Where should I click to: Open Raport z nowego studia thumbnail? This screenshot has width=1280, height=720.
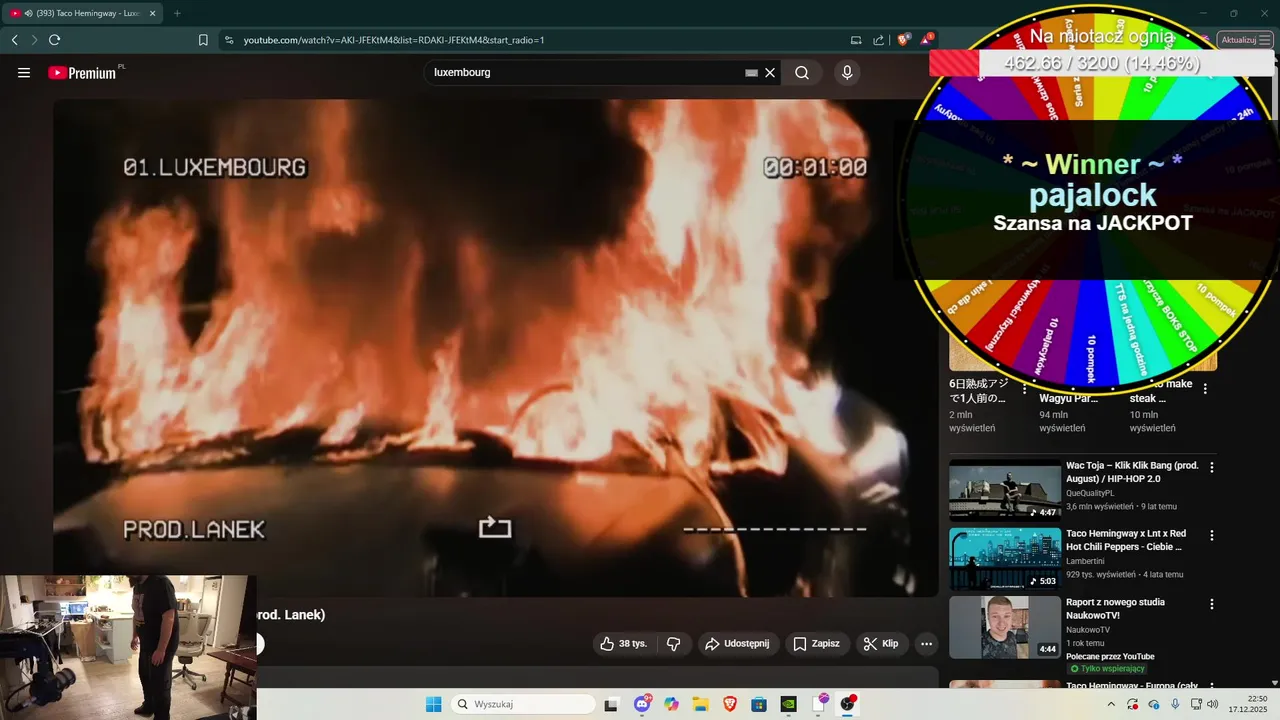tap(1004, 628)
